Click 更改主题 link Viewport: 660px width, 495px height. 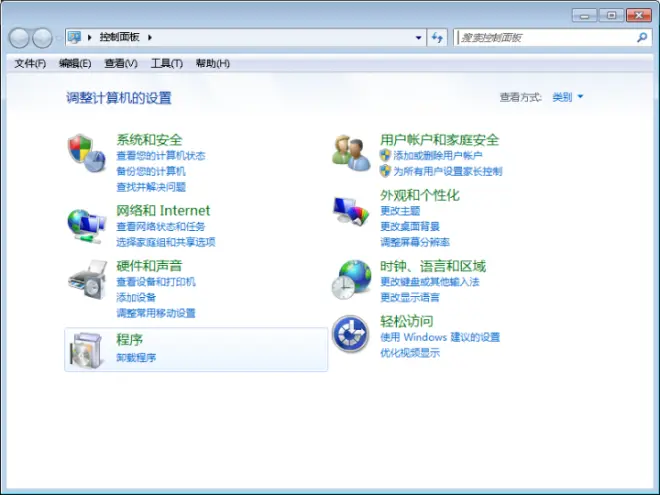pos(400,210)
